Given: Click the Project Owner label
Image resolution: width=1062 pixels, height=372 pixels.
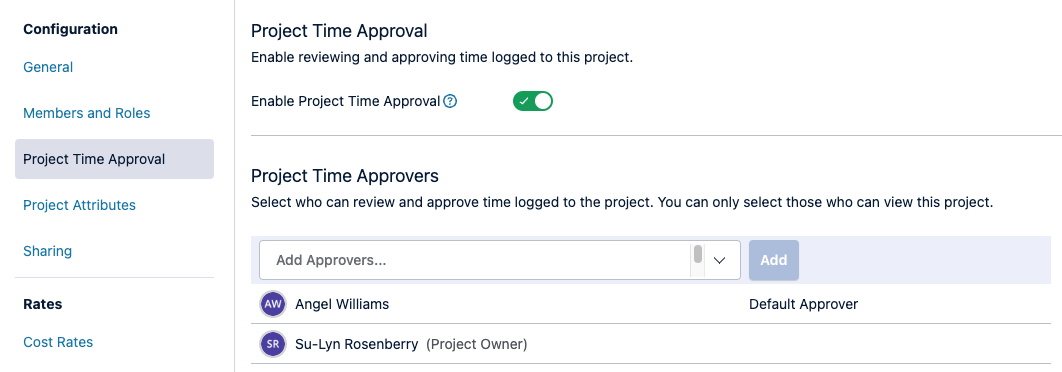Looking at the screenshot, I should tap(477, 344).
